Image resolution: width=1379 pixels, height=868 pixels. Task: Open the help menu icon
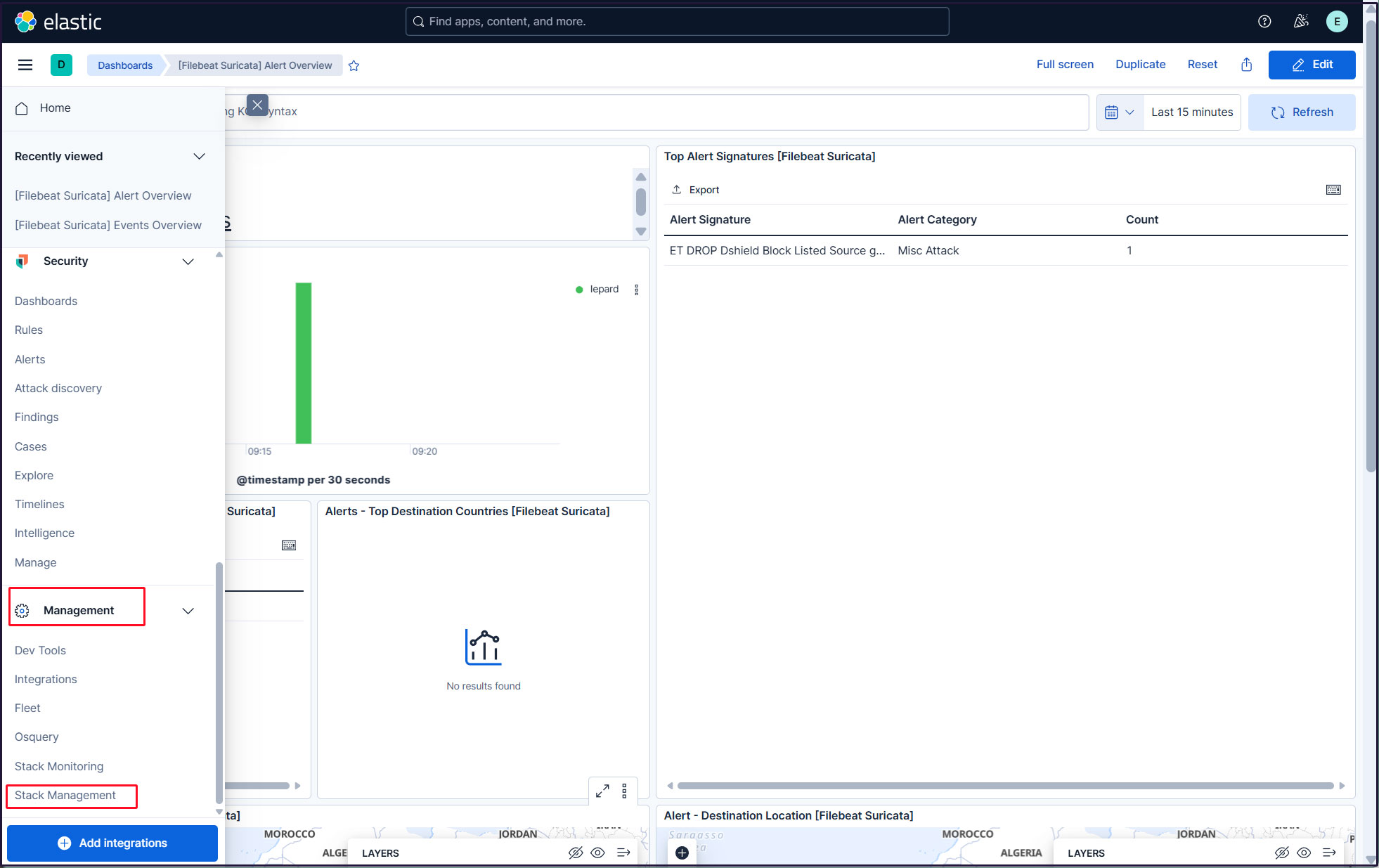coord(1264,22)
